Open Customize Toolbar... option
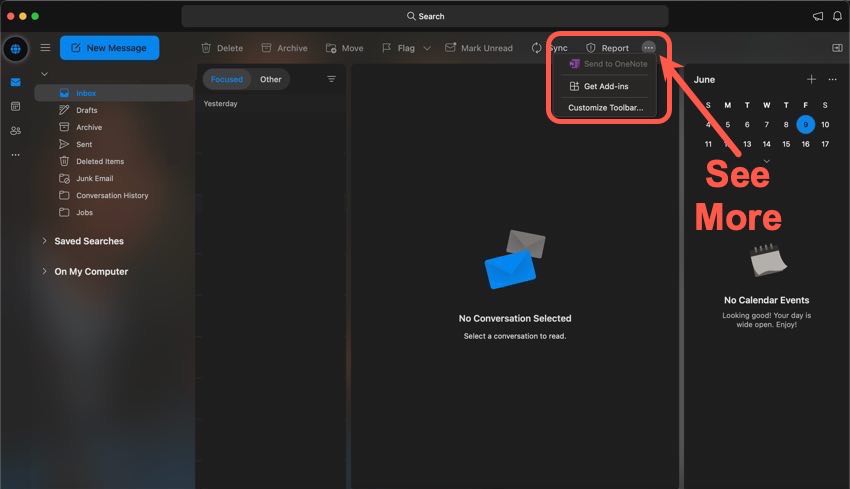This screenshot has width=850, height=489. coord(608,107)
